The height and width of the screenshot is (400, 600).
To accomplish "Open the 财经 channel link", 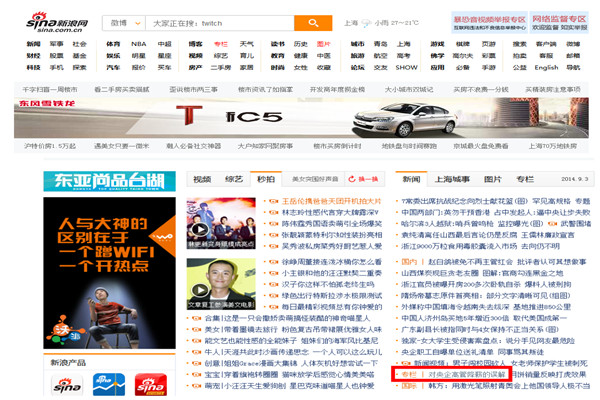I will point(33,56).
